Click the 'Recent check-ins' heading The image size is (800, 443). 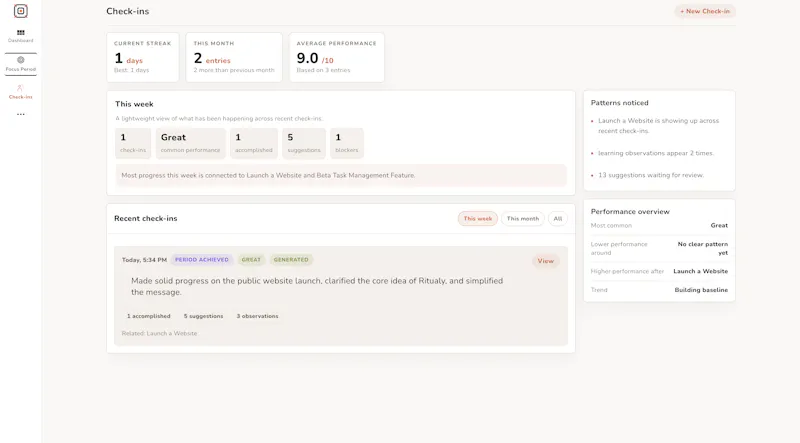point(145,218)
